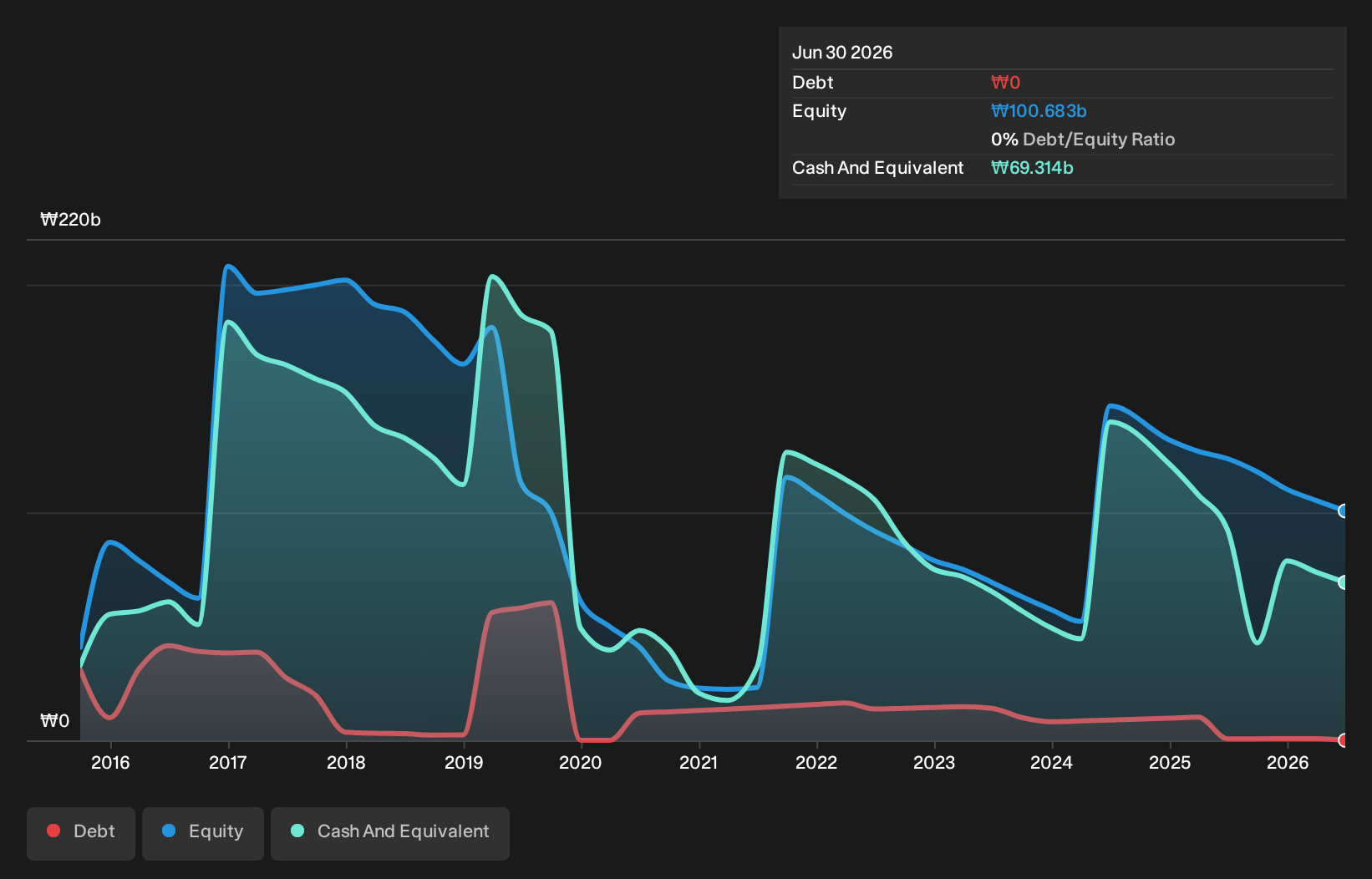Click the ₩100.683b Equity value
Screen dimensions: 1372x879
click(x=1039, y=111)
